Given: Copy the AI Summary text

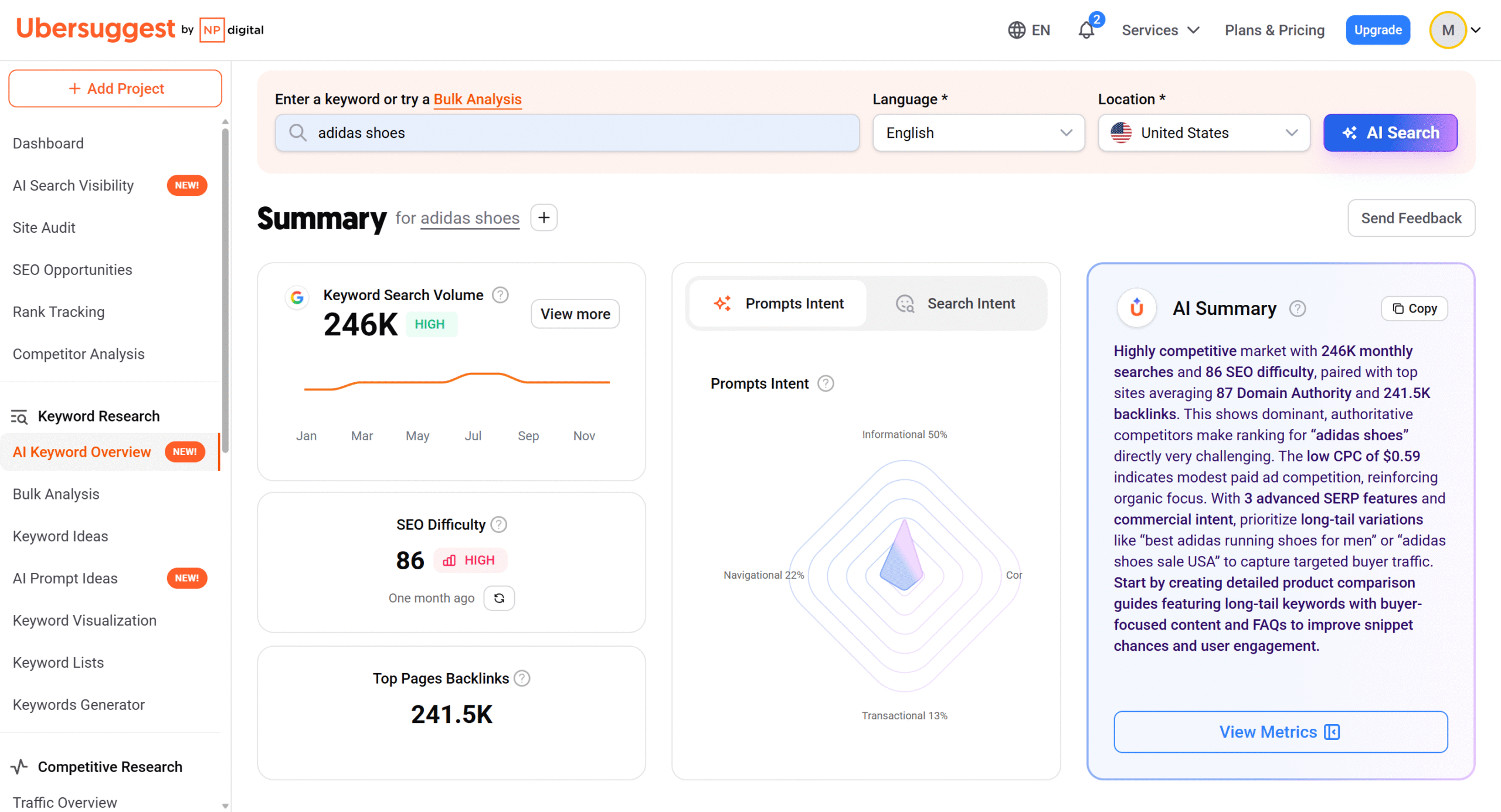Looking at the screenshot, I should [x=1414, y=308].
